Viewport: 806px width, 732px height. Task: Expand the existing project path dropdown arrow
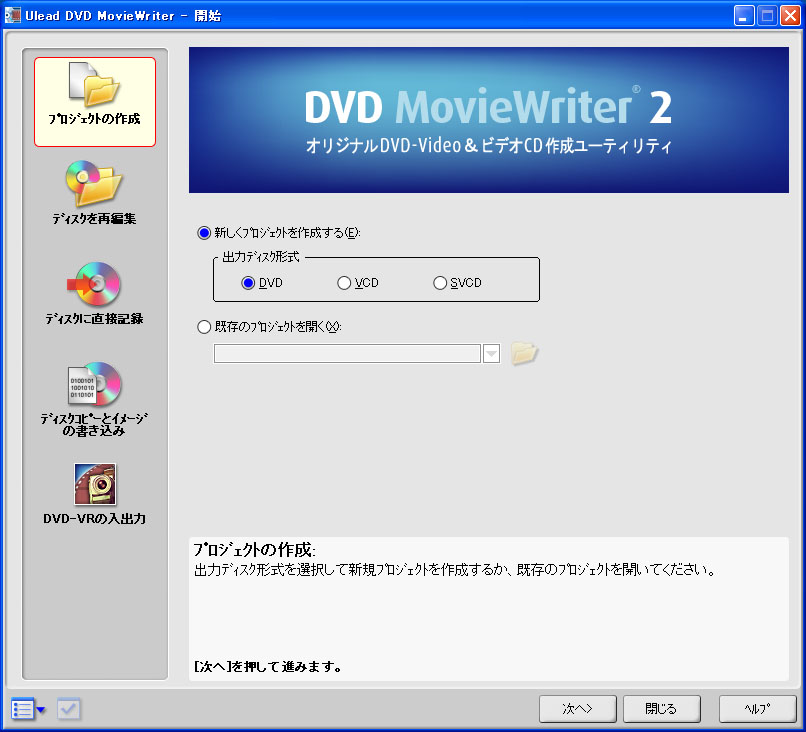[491, 354]
